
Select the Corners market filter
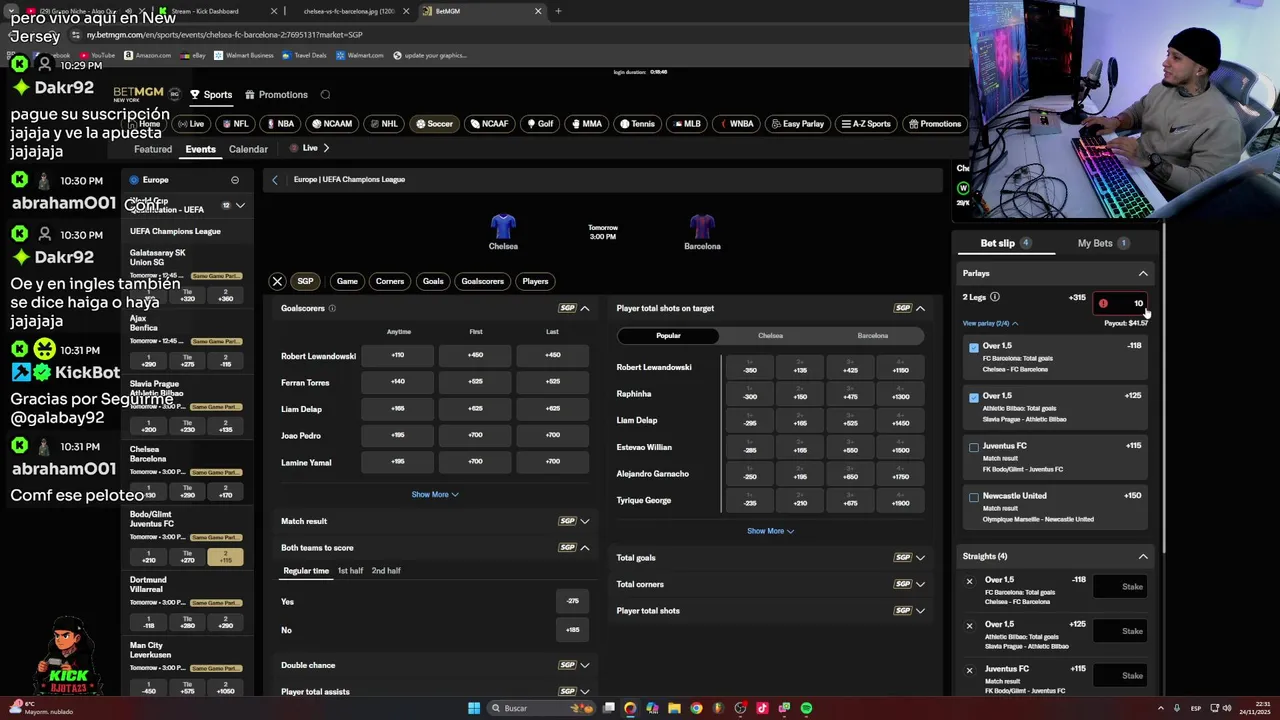point(390,281)
